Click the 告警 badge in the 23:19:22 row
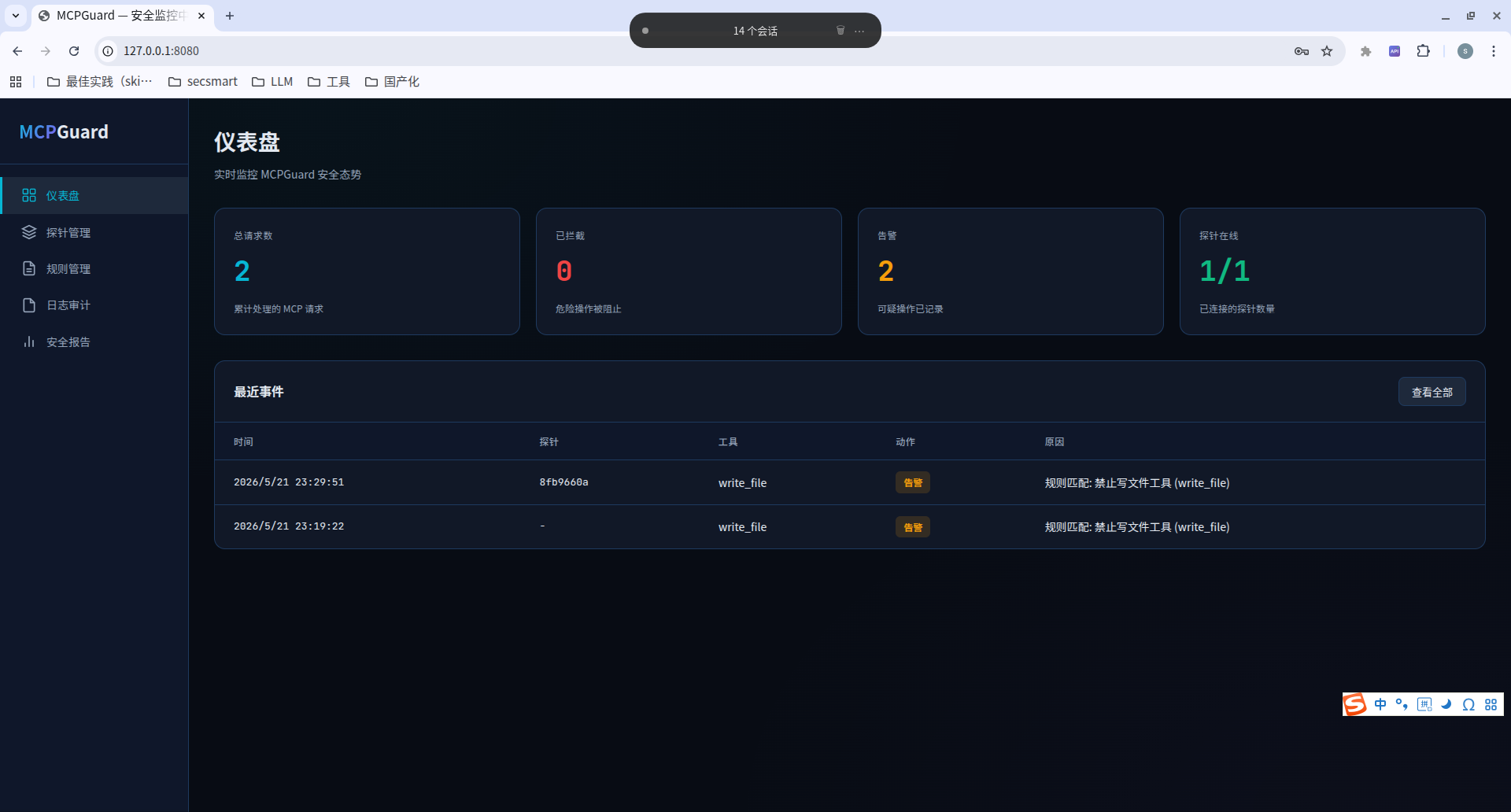The height and width of the screenshot is (812, 1511). 913,527
